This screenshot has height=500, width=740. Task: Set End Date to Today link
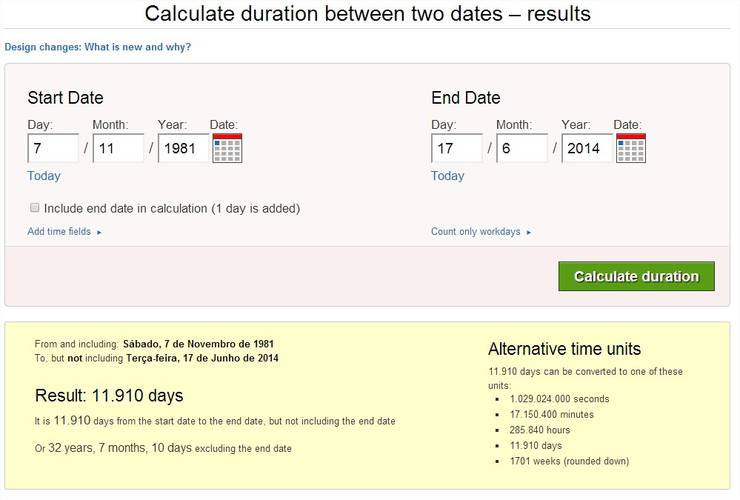coord(447,176)
